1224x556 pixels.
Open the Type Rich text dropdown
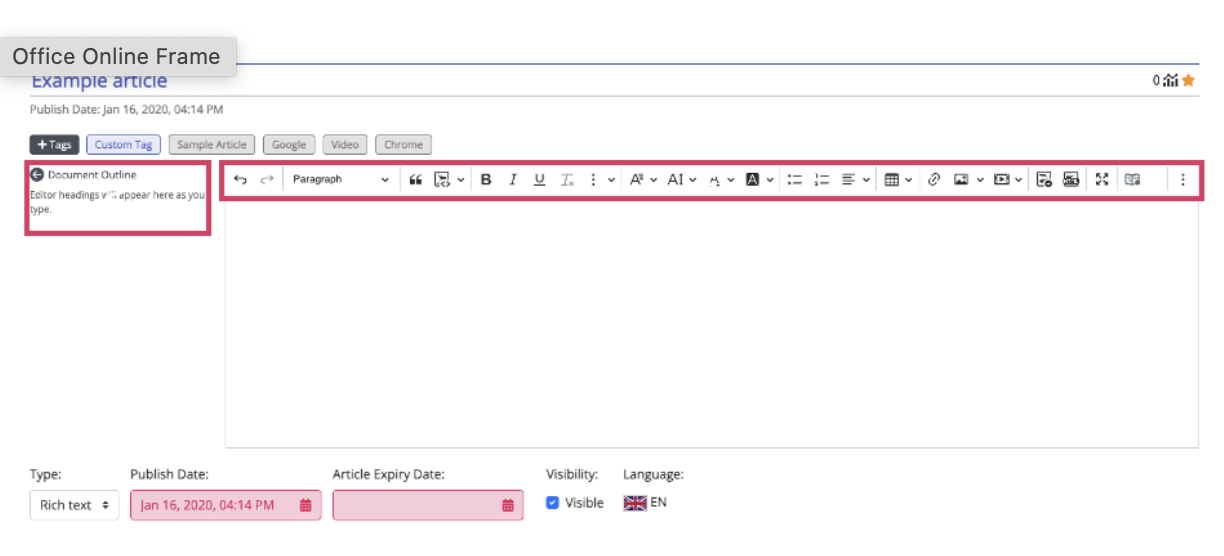pyautogui.click(x=74, y=505)
